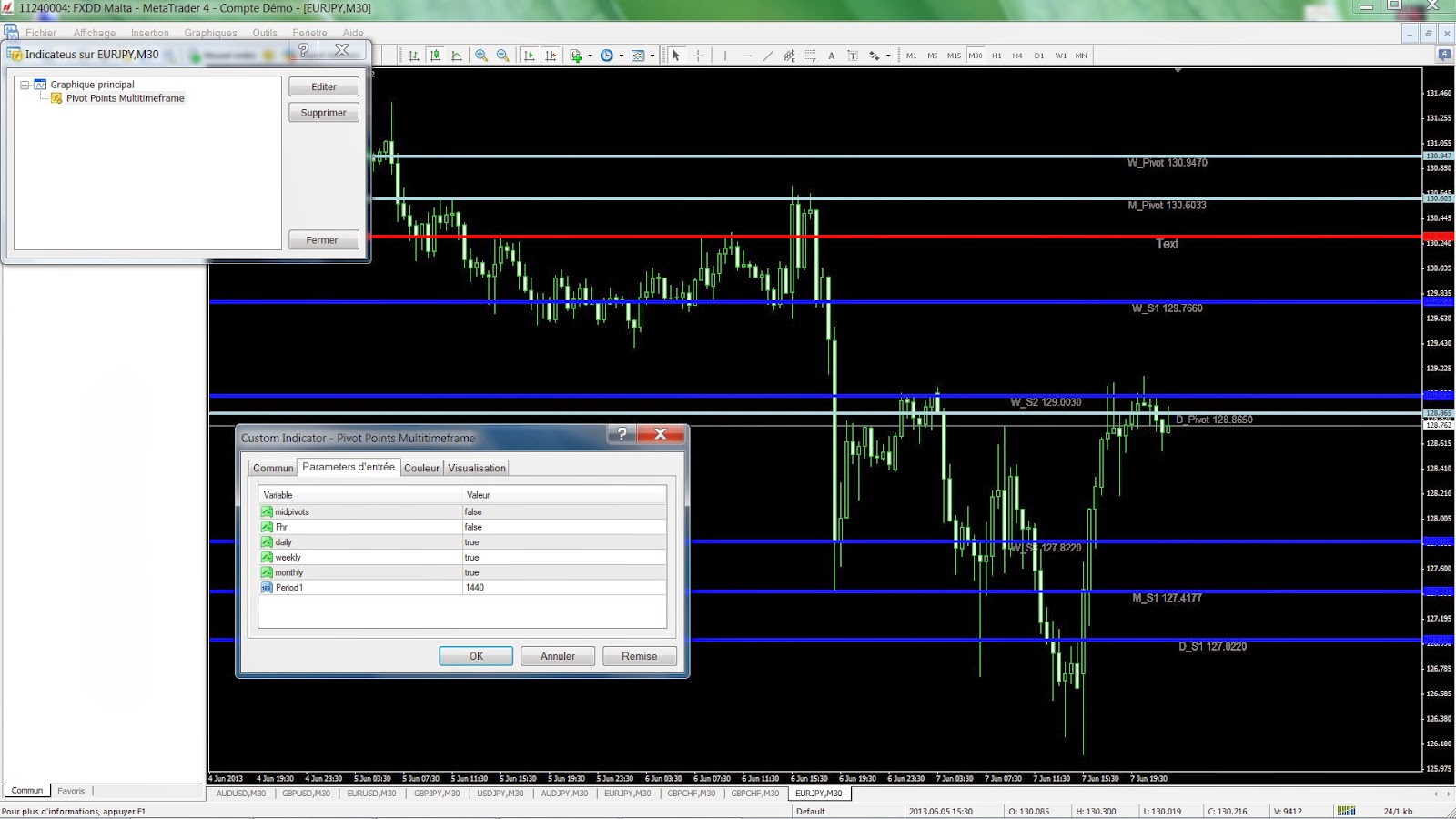Select the bar chart icon
This screenshot has width=1456, height=819.
(x=414, y=56)
